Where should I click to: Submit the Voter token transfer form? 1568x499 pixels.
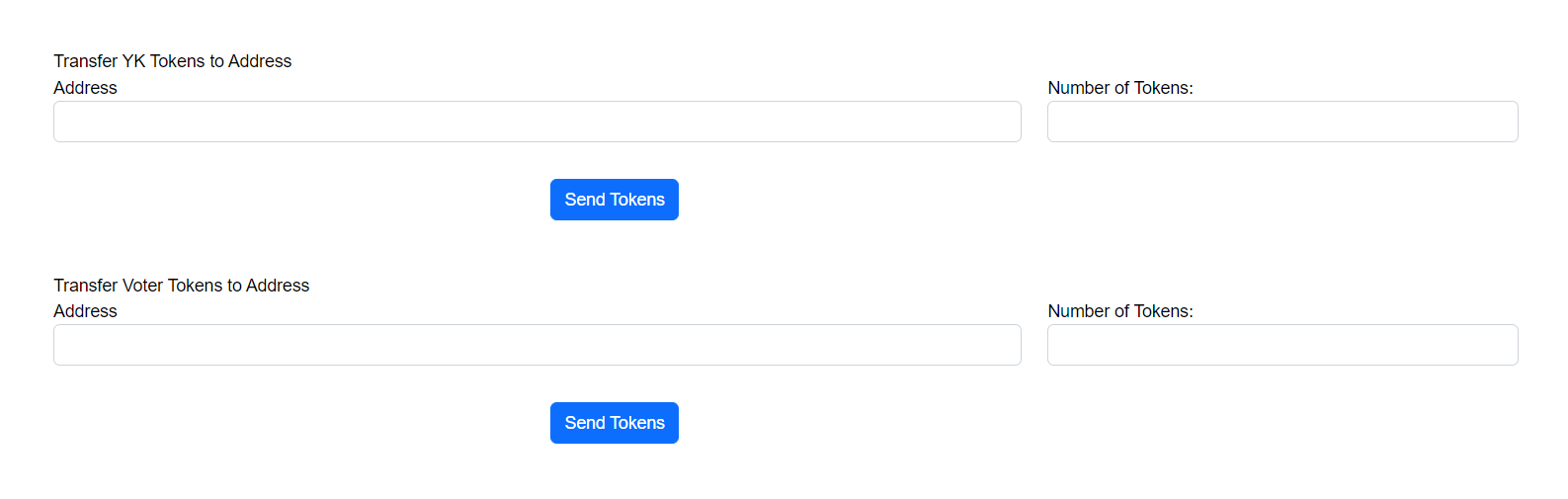[614, 423]
